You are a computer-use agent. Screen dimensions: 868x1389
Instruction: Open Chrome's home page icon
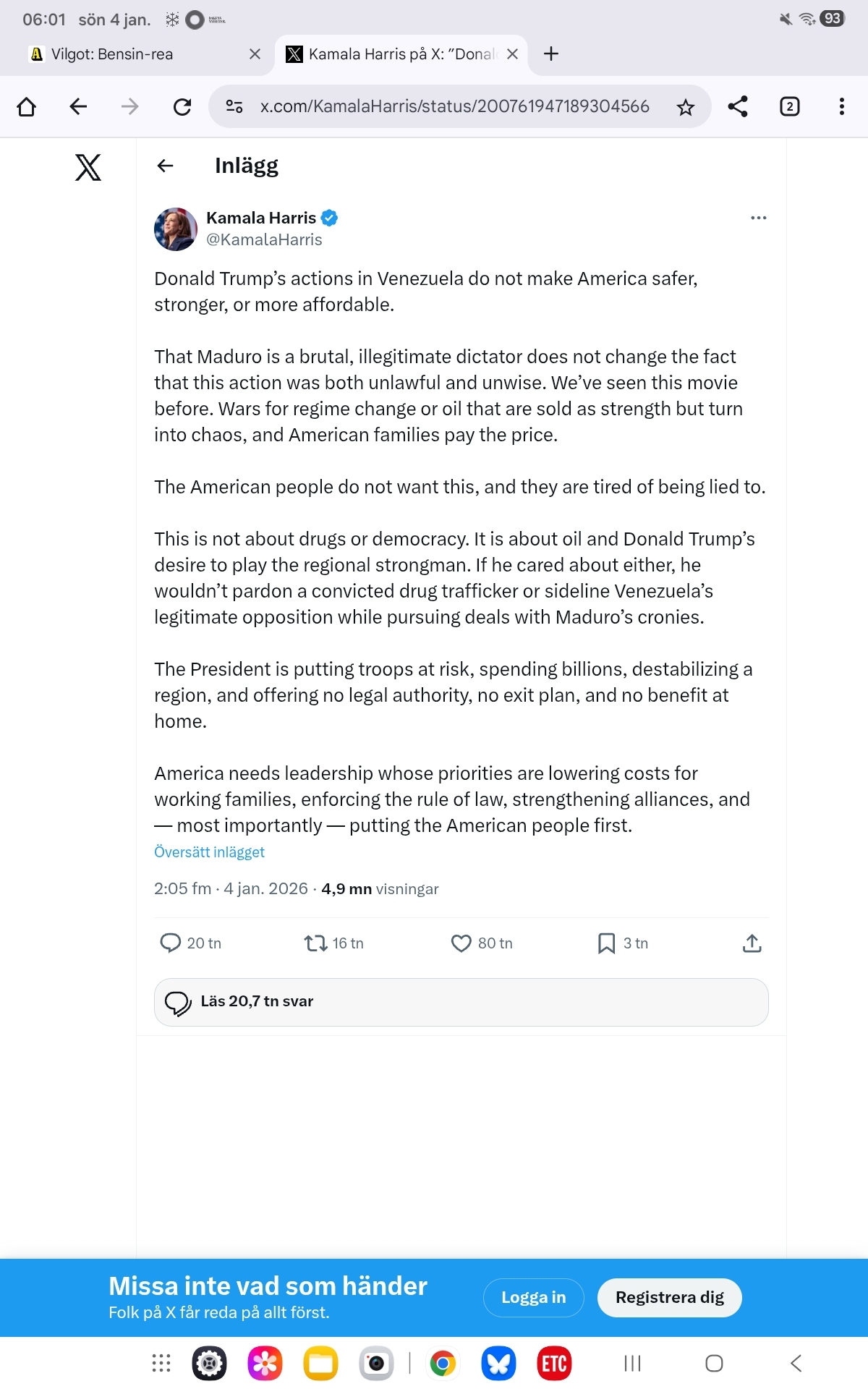27,107
